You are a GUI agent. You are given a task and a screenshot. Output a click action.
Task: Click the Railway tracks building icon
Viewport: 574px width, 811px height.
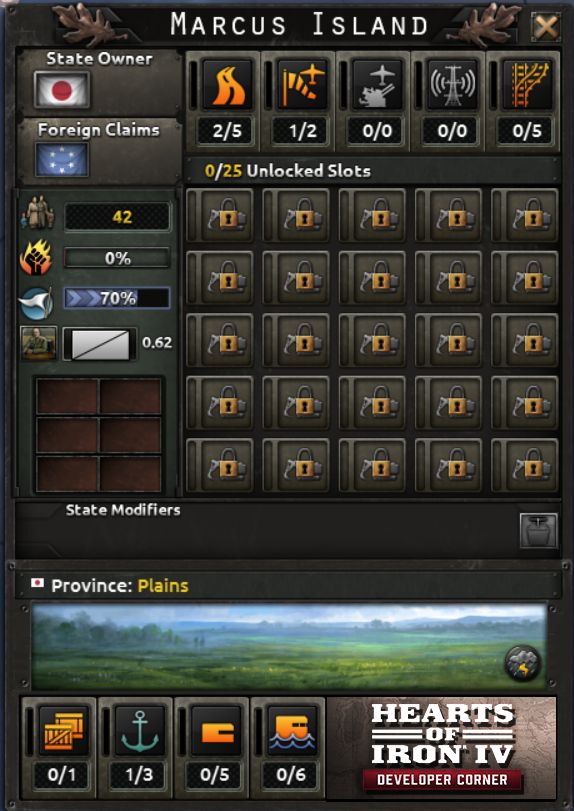pos(527,85)
